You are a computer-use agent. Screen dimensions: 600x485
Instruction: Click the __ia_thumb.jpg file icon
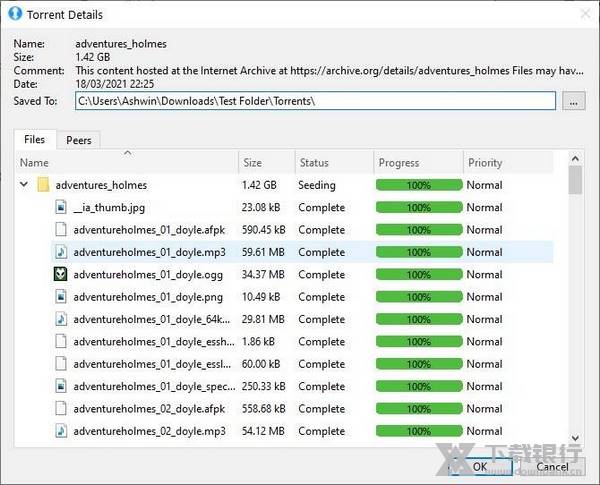(x=61, y=208)
